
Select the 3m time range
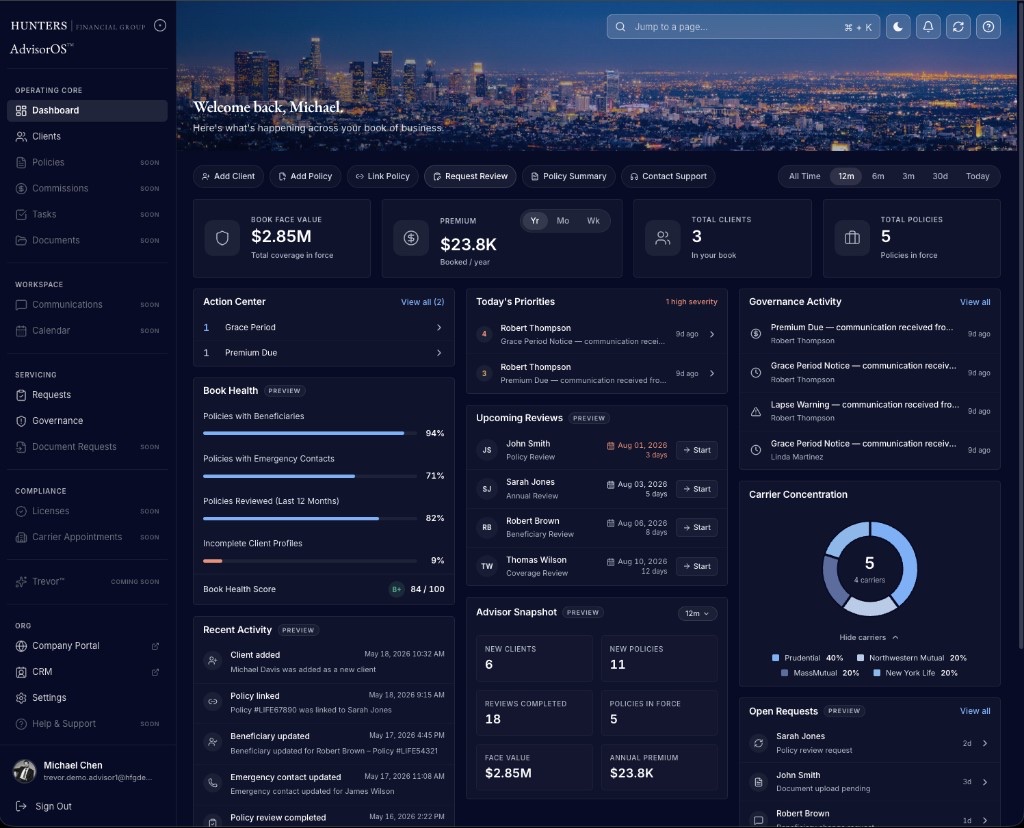[x=908, y=176]
